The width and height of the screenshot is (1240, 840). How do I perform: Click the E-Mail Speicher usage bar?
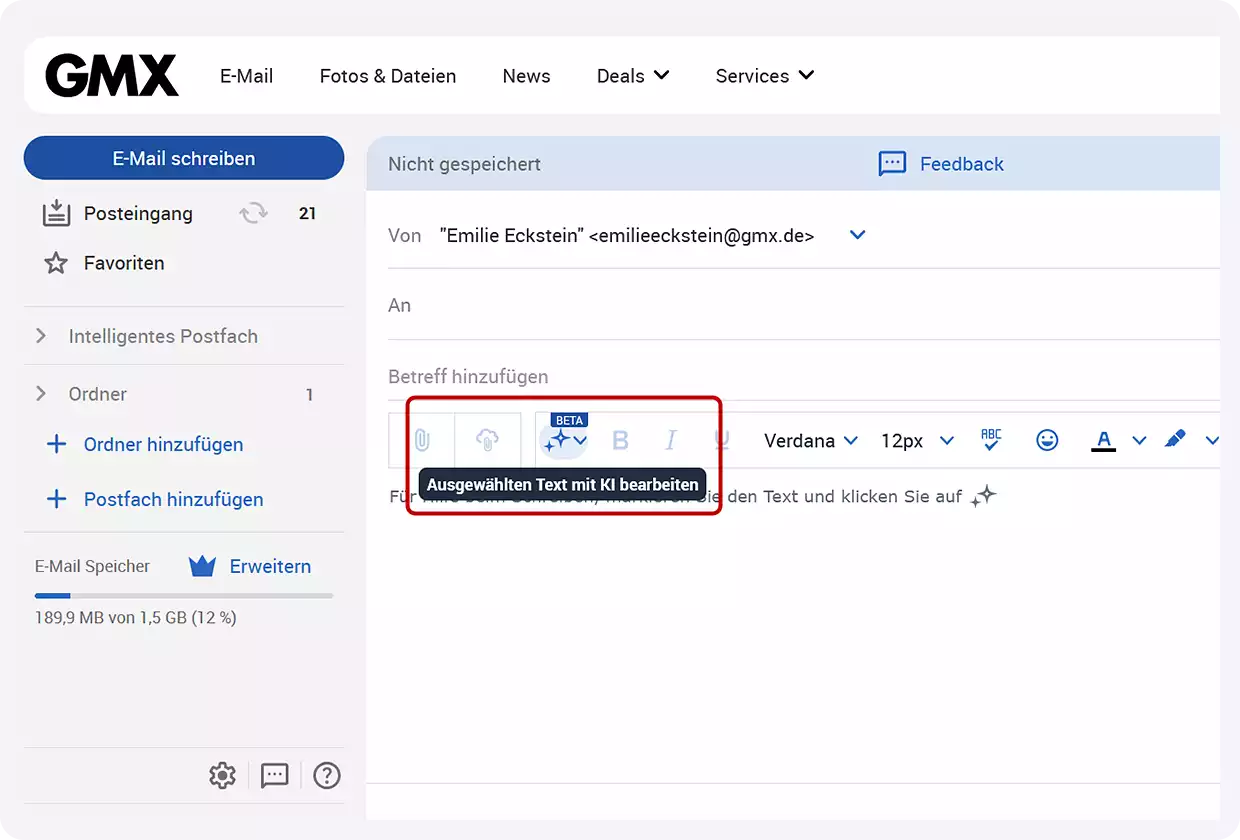[x=184, y=596]
